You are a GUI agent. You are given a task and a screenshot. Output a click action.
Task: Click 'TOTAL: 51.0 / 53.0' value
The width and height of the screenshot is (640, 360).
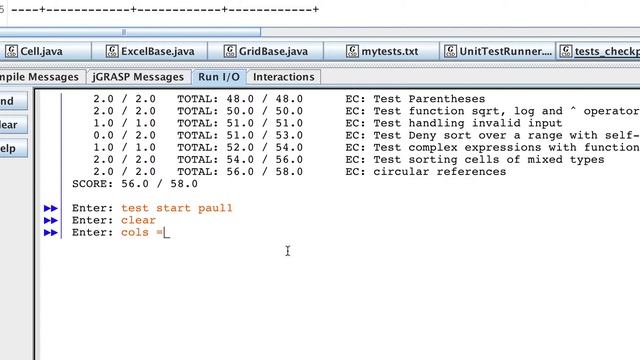coord(240,136)
